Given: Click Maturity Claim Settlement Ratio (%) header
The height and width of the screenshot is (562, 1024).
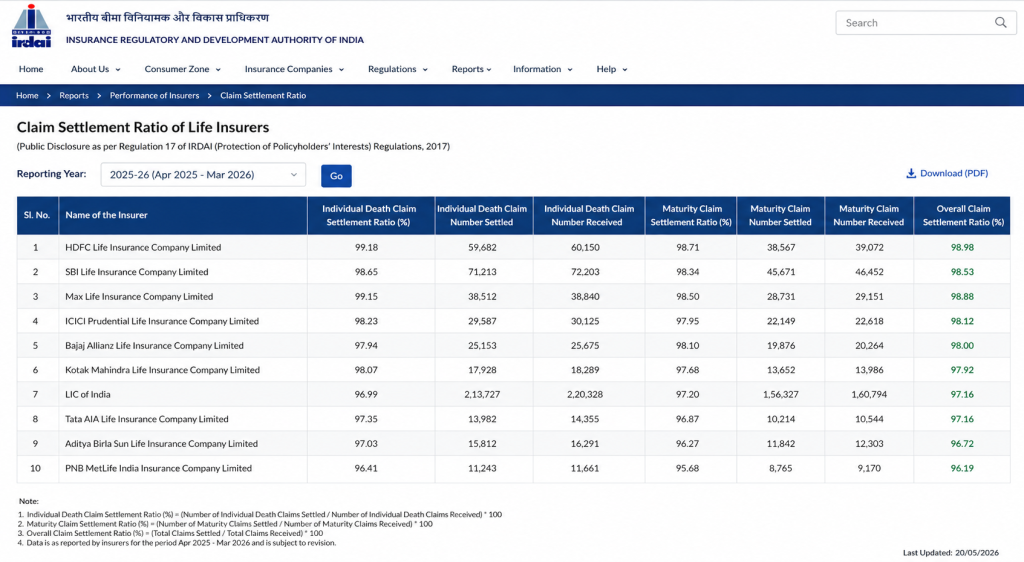Looking at the screenshot, I should pos(691,215).
